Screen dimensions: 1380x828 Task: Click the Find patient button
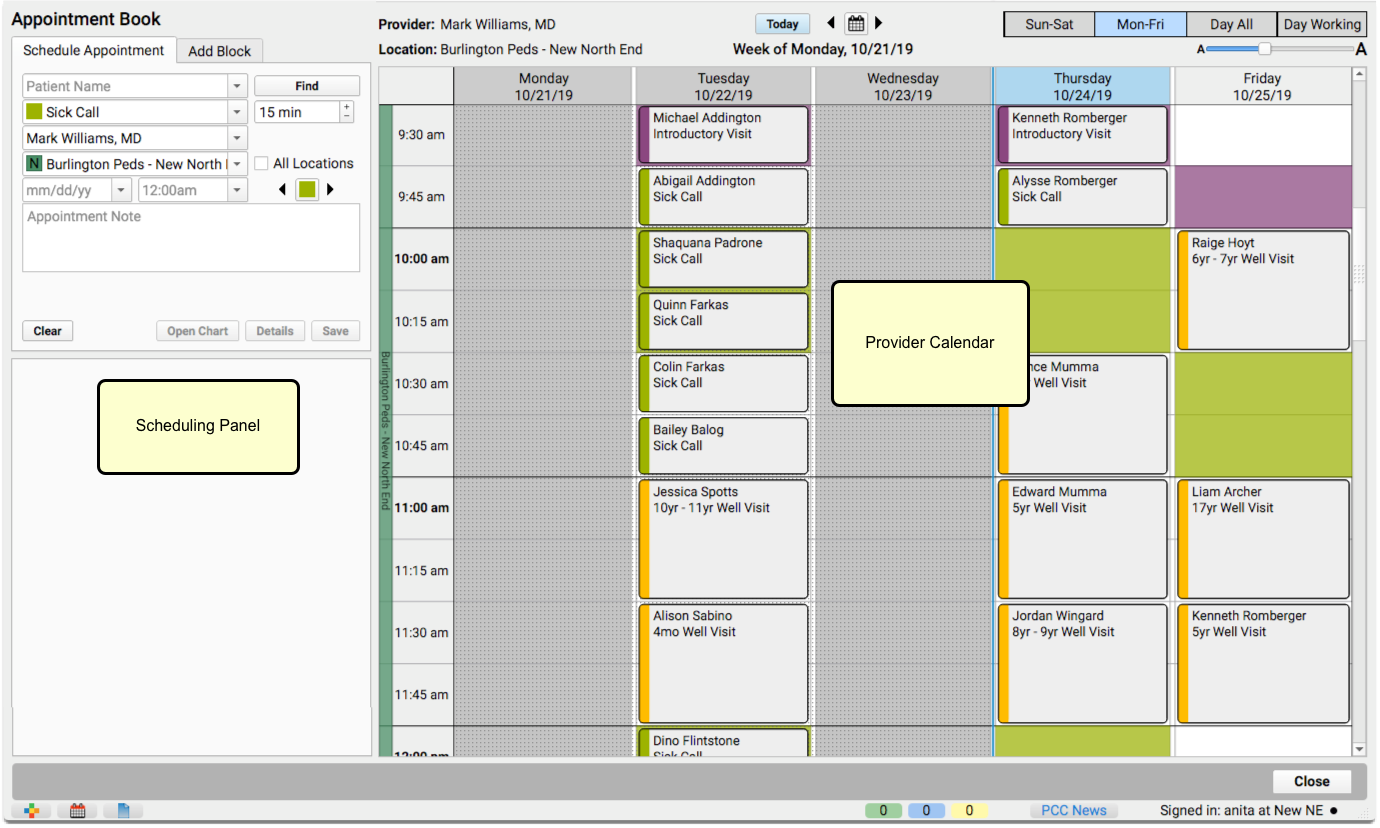click(x=307, y=86)
